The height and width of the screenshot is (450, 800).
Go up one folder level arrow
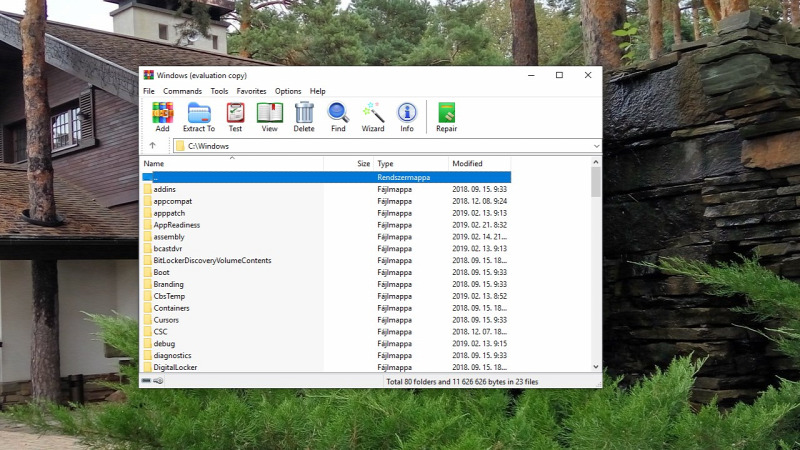[152, 146]
